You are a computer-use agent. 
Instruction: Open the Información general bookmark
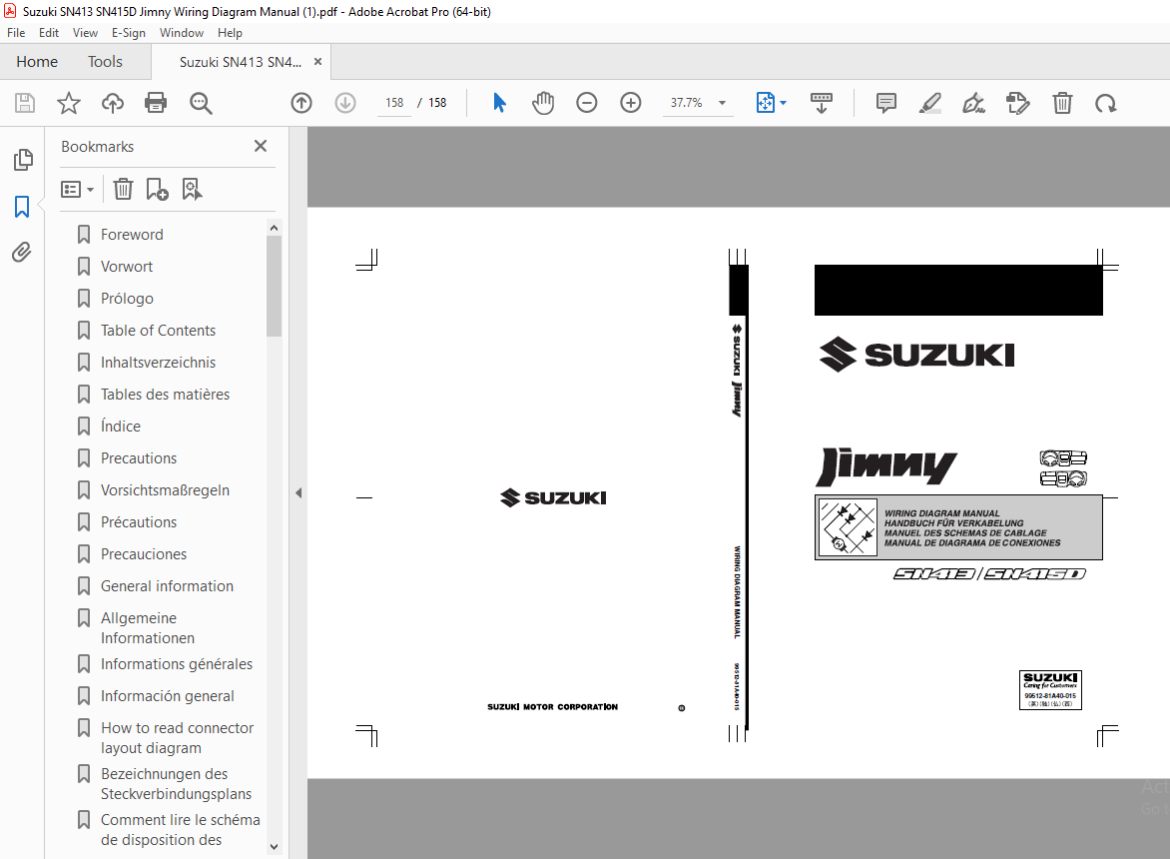click(167, 696)
